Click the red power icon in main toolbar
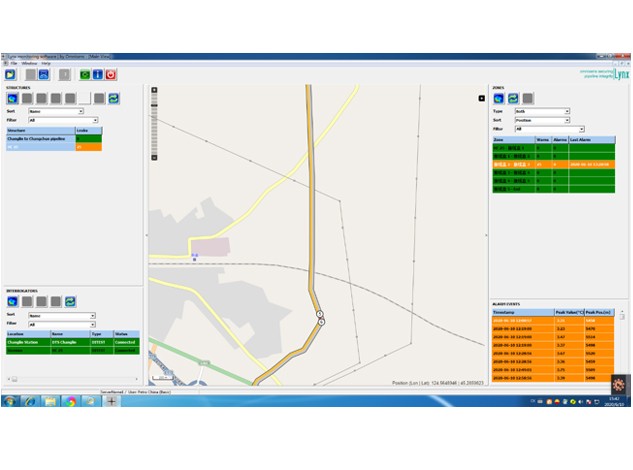 click(111, 74)
